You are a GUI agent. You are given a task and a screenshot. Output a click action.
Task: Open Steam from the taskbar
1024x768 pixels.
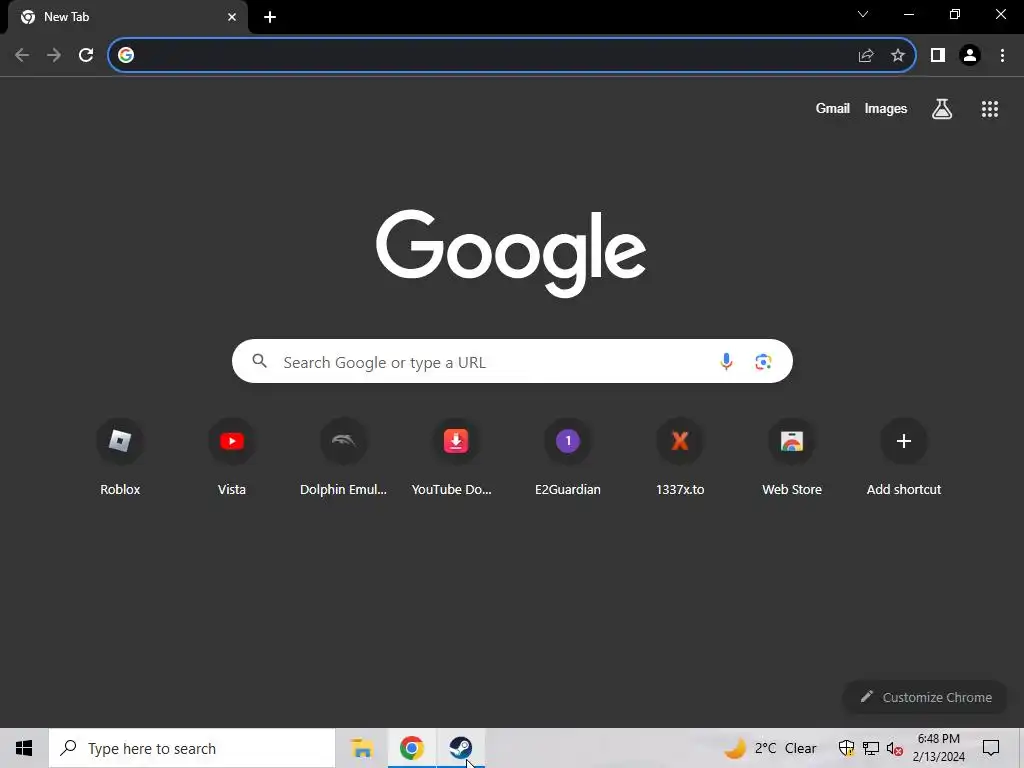(461, 748)
